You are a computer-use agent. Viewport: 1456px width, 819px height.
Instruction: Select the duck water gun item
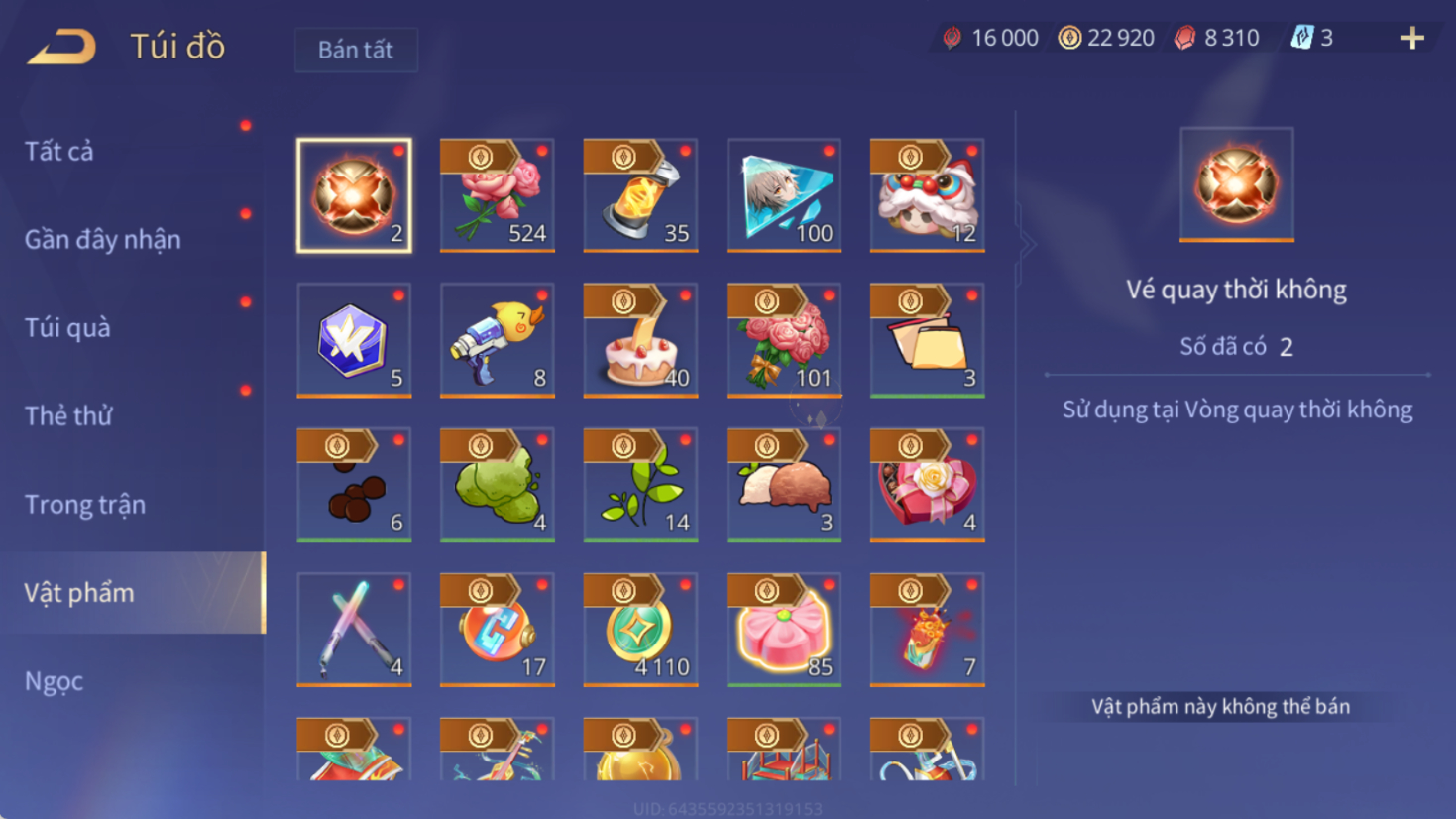point(497,340)
